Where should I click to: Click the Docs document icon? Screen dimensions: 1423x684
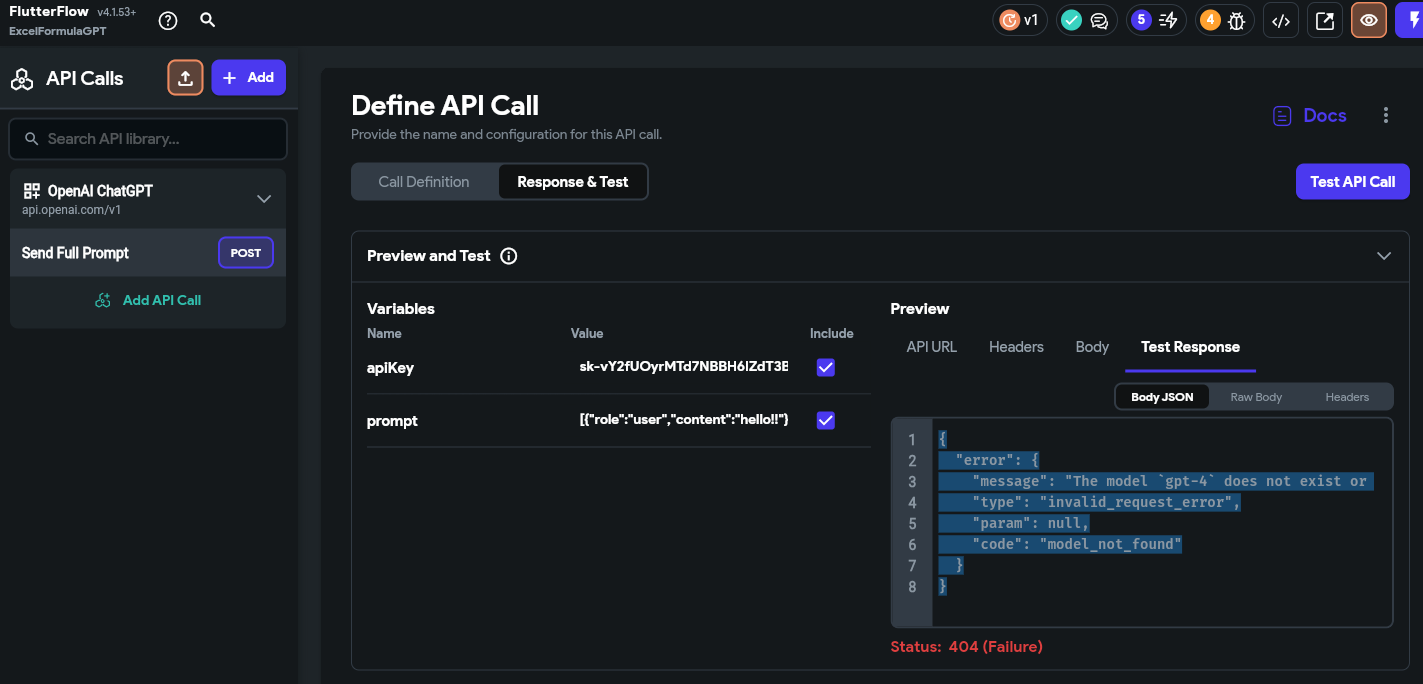coord(1282,116)
